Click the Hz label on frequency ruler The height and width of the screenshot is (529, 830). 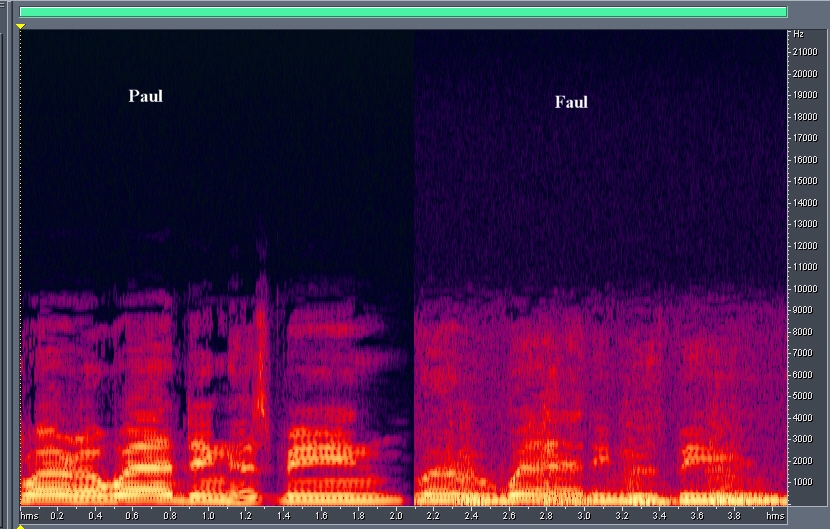point(798,34)
